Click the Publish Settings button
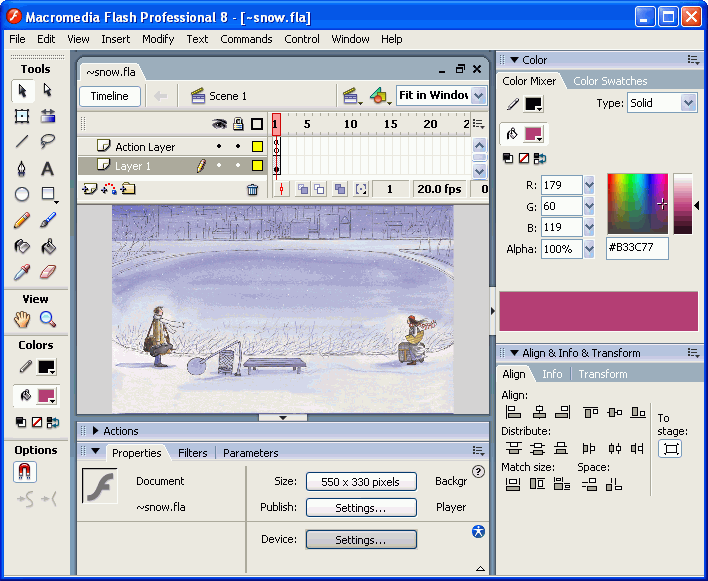Screen dimensions: 708x581 [x=361, y=507]
